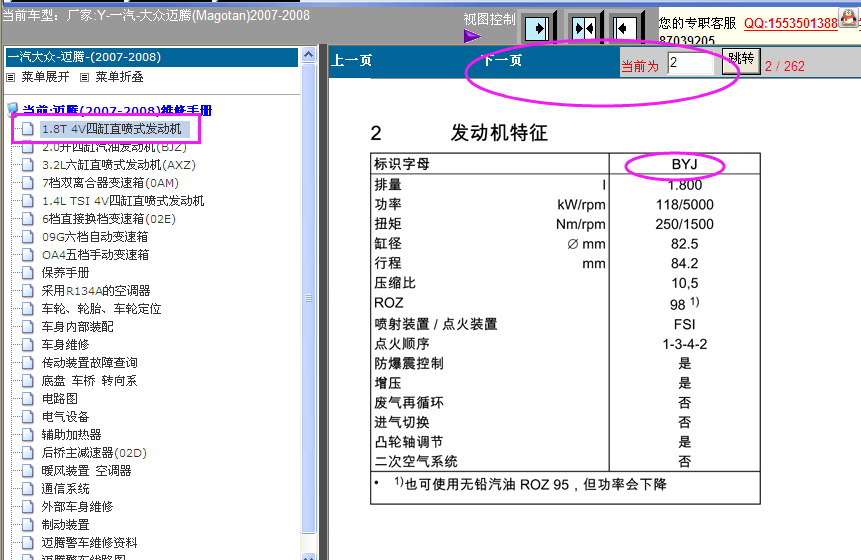Click the 发动机特征 heading
The image size is (861, 560).
499,133
